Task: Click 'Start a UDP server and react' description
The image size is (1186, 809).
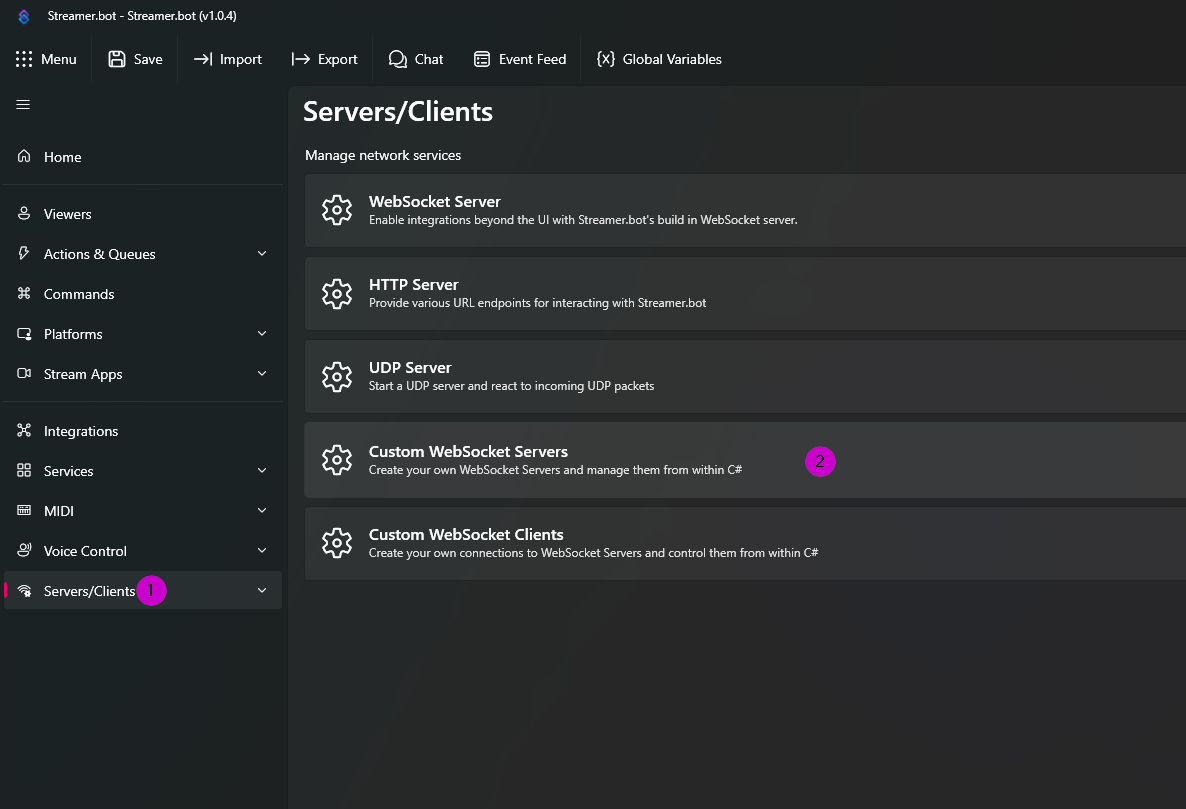Action: click(x=511, y=386)
